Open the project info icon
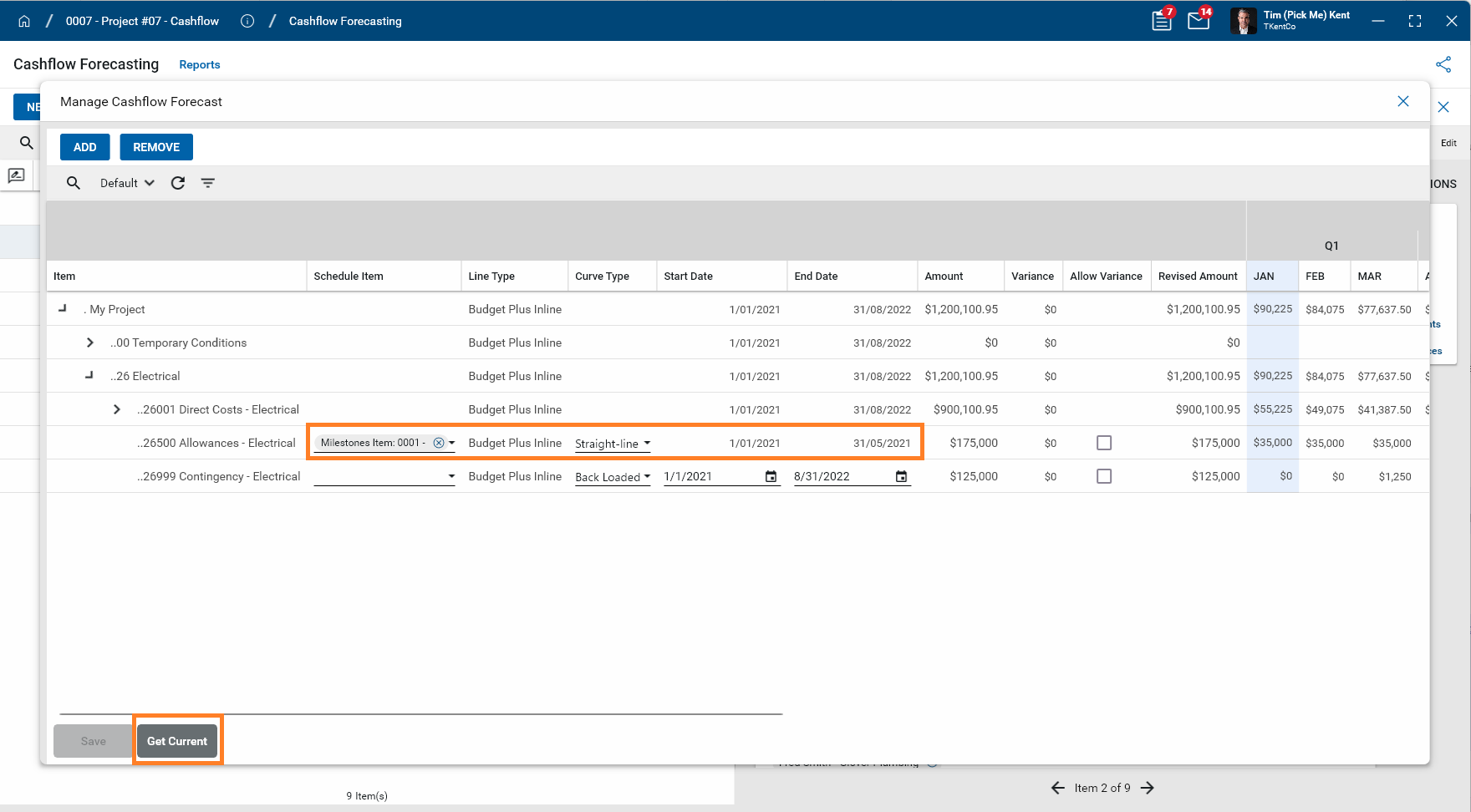The image size is (1471, 812). coord(247,21)
